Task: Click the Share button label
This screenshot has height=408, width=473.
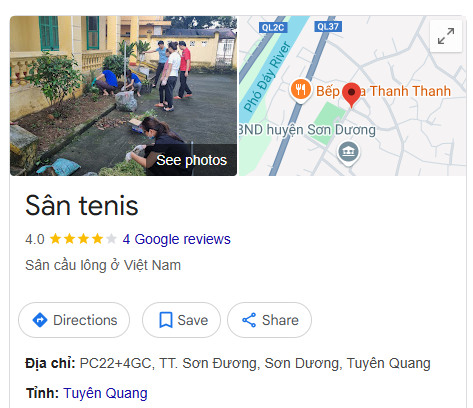Action: pyautogui.click(x=280, y=320)
